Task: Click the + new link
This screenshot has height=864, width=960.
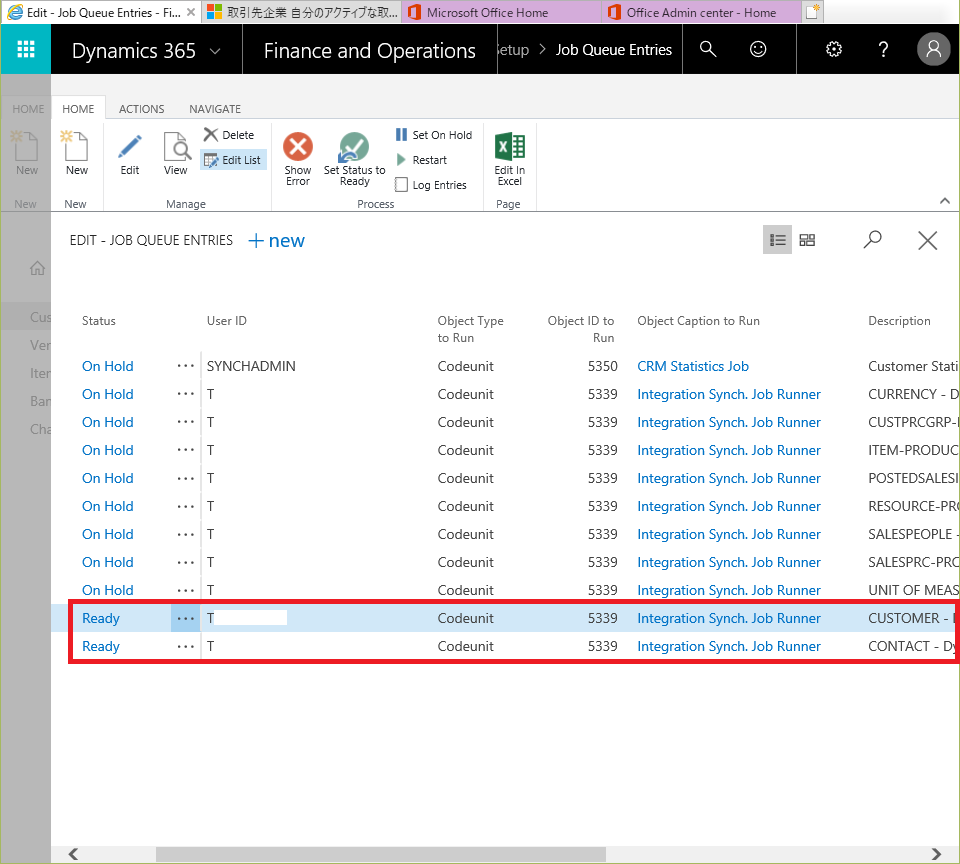Action: pos(276,241)
